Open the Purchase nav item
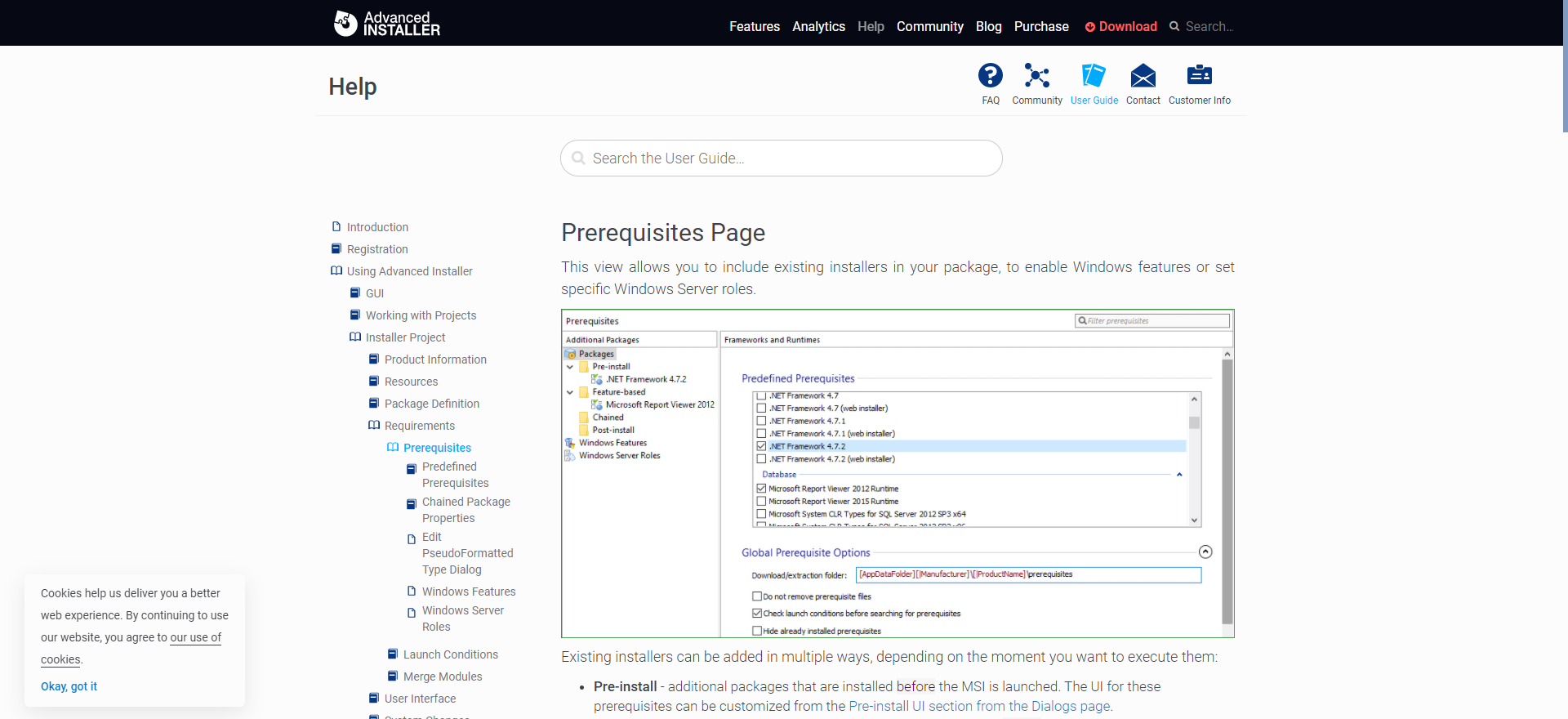 click(x=1041, y=26)
